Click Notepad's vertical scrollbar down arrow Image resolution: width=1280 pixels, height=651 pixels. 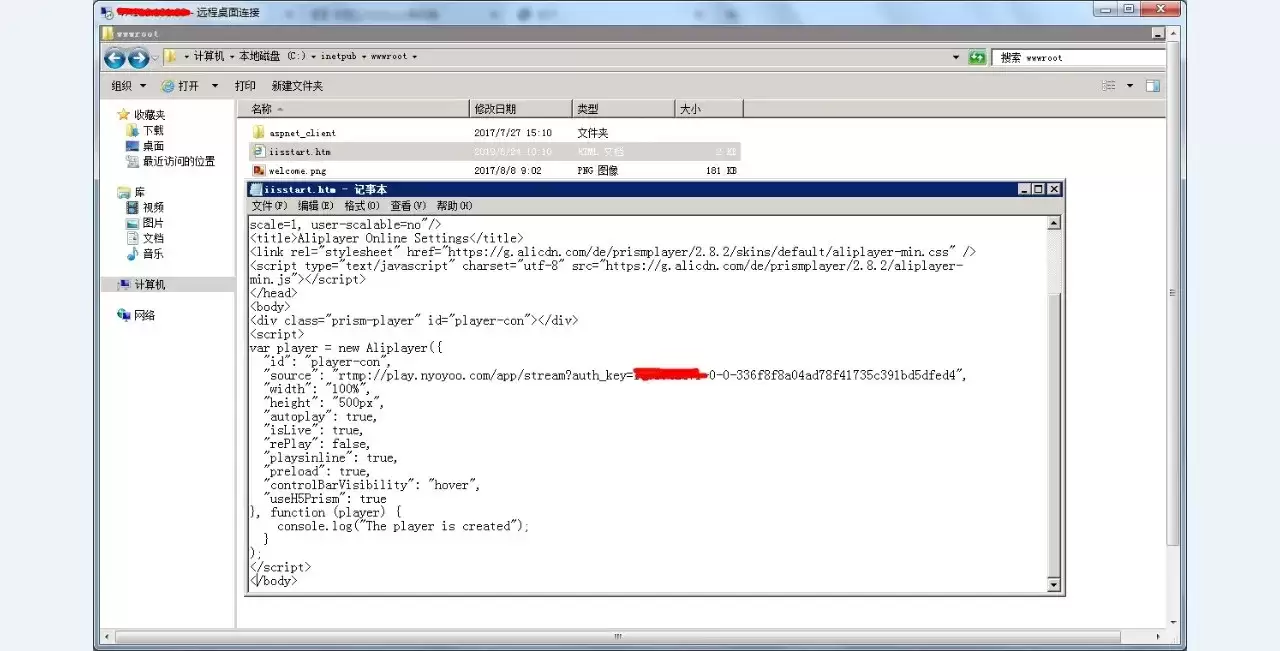click(1054, 584)
